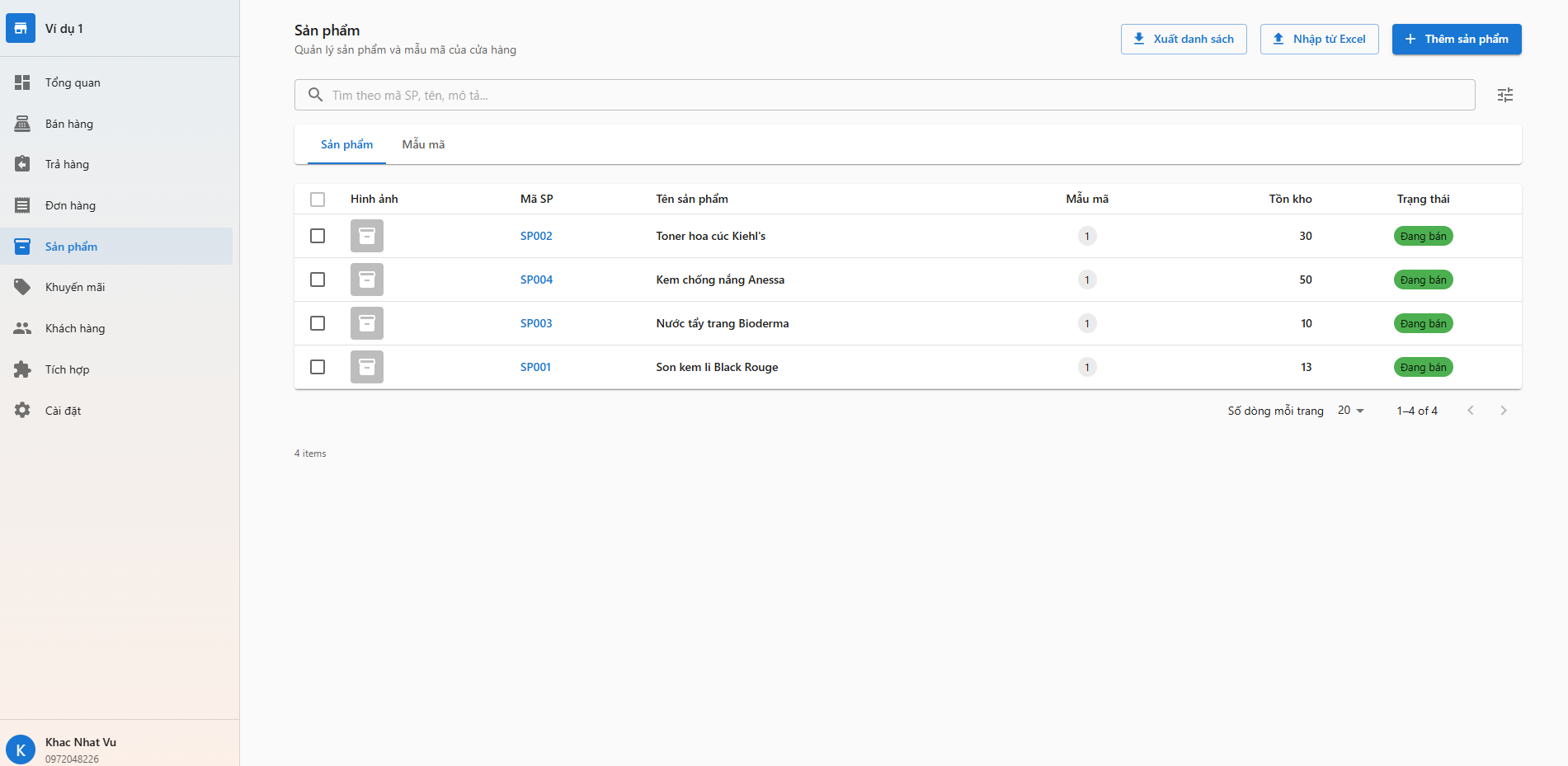Open Đơn hàng in the sidebar menu
This screenshot has height=766, width=1568.
click(70, 205)
